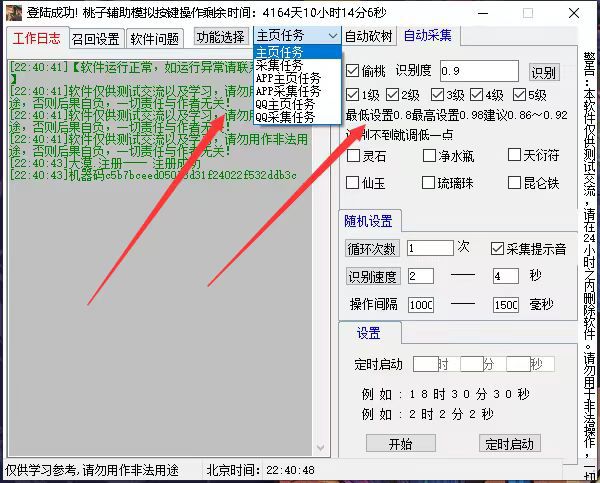This screenshot has width=600, height=483.
Task: Open the 自动采集 tab
Action: (x=428, y=36)
